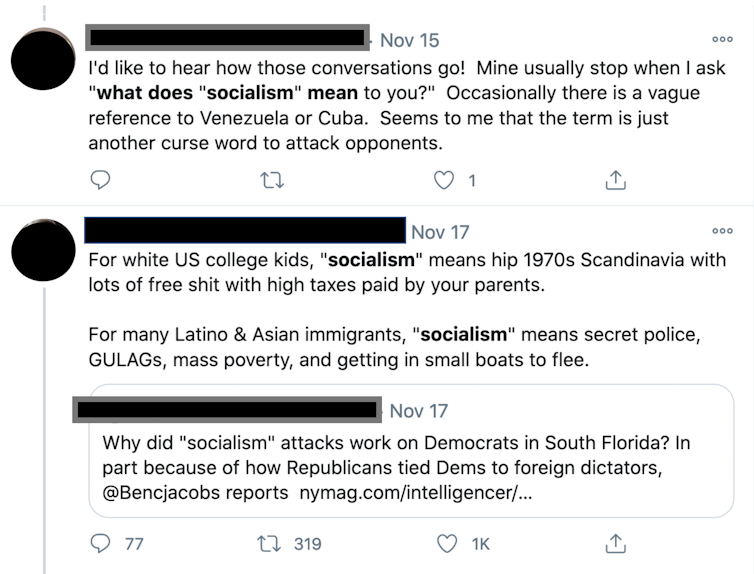Click the Nov 17 timestamp above the Scandinavia tweet

[440, 232]
